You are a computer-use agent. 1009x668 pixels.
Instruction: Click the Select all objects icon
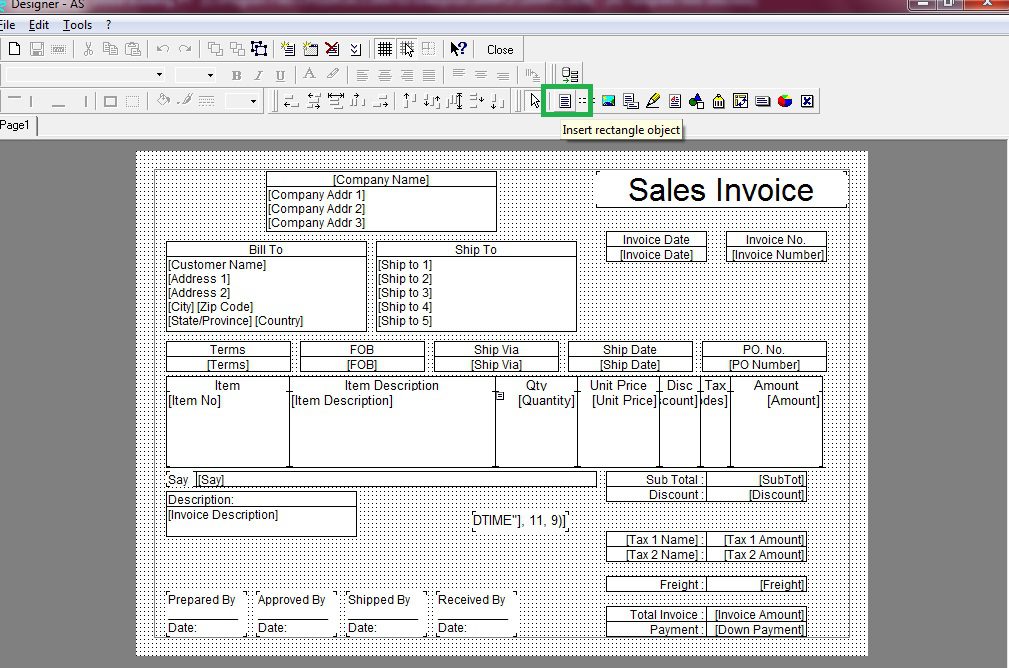point(259,49)
